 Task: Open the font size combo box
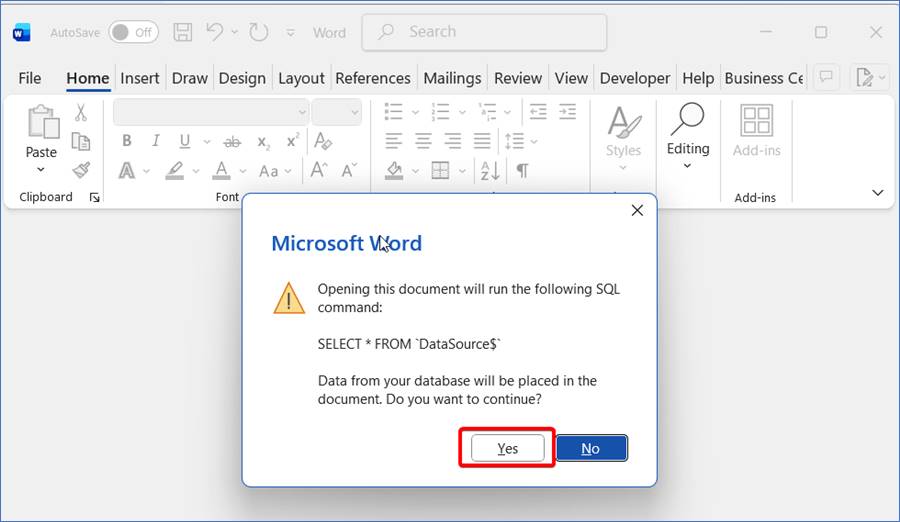pos(336,112)
